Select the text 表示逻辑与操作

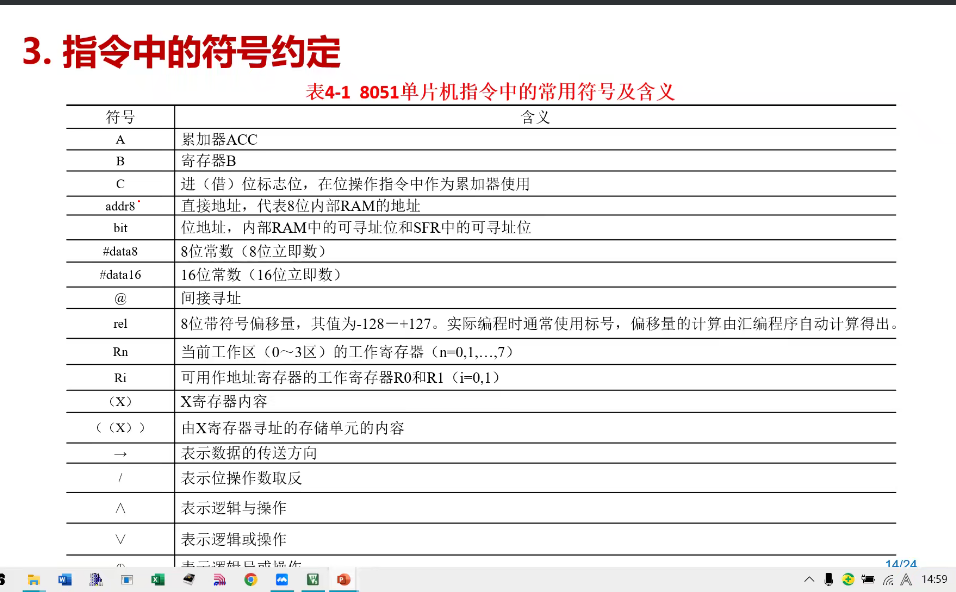234,508
